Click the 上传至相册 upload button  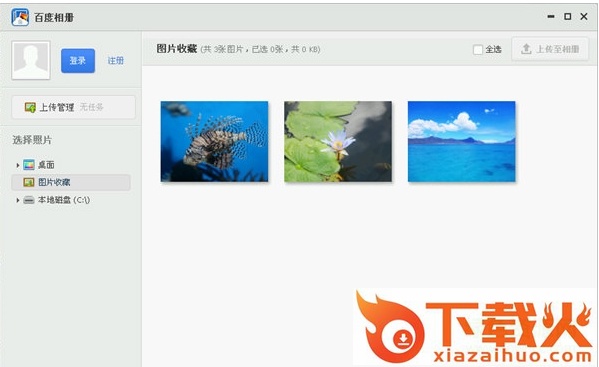(550, 49)
